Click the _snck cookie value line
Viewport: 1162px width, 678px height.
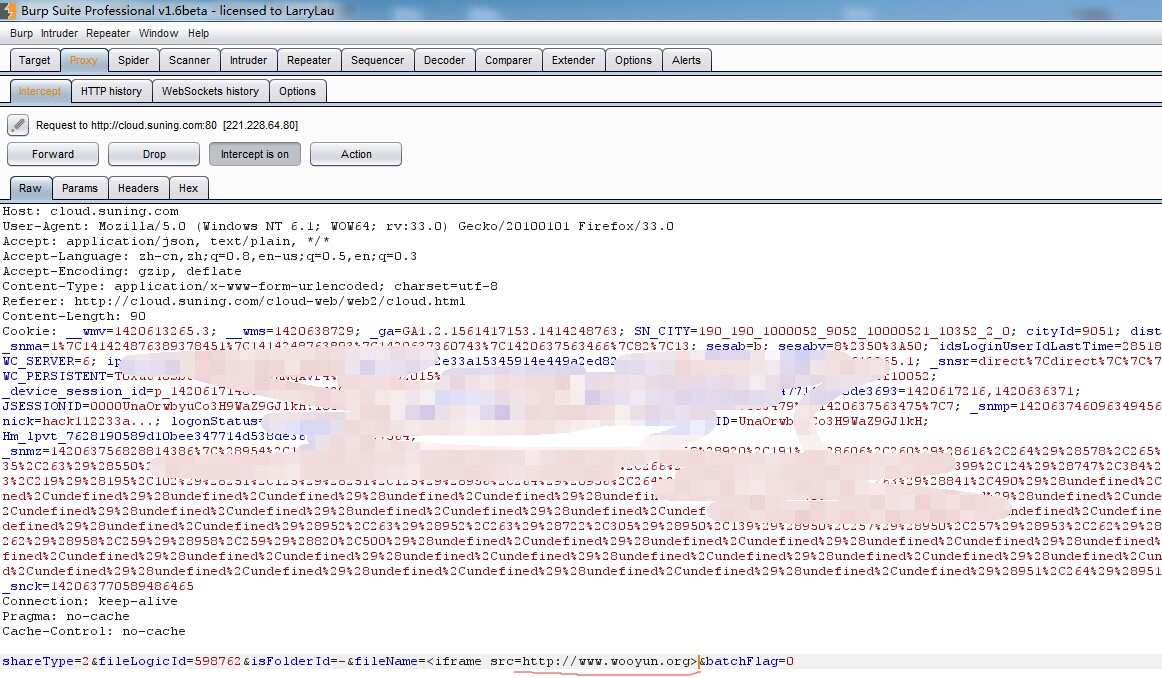point(98,586)
